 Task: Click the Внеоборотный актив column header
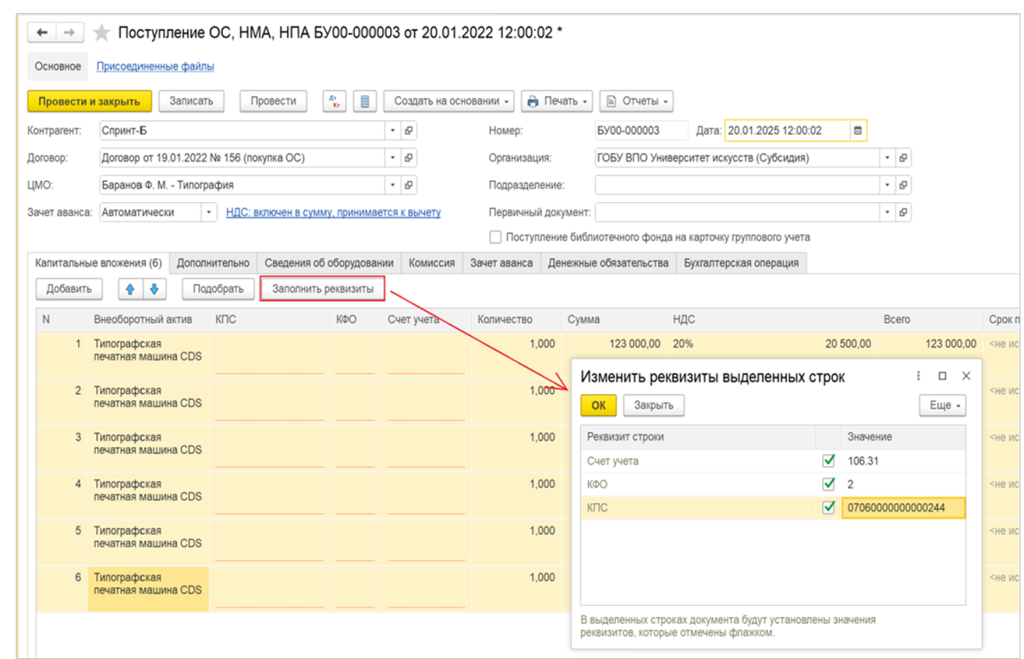tap(148, 319)
